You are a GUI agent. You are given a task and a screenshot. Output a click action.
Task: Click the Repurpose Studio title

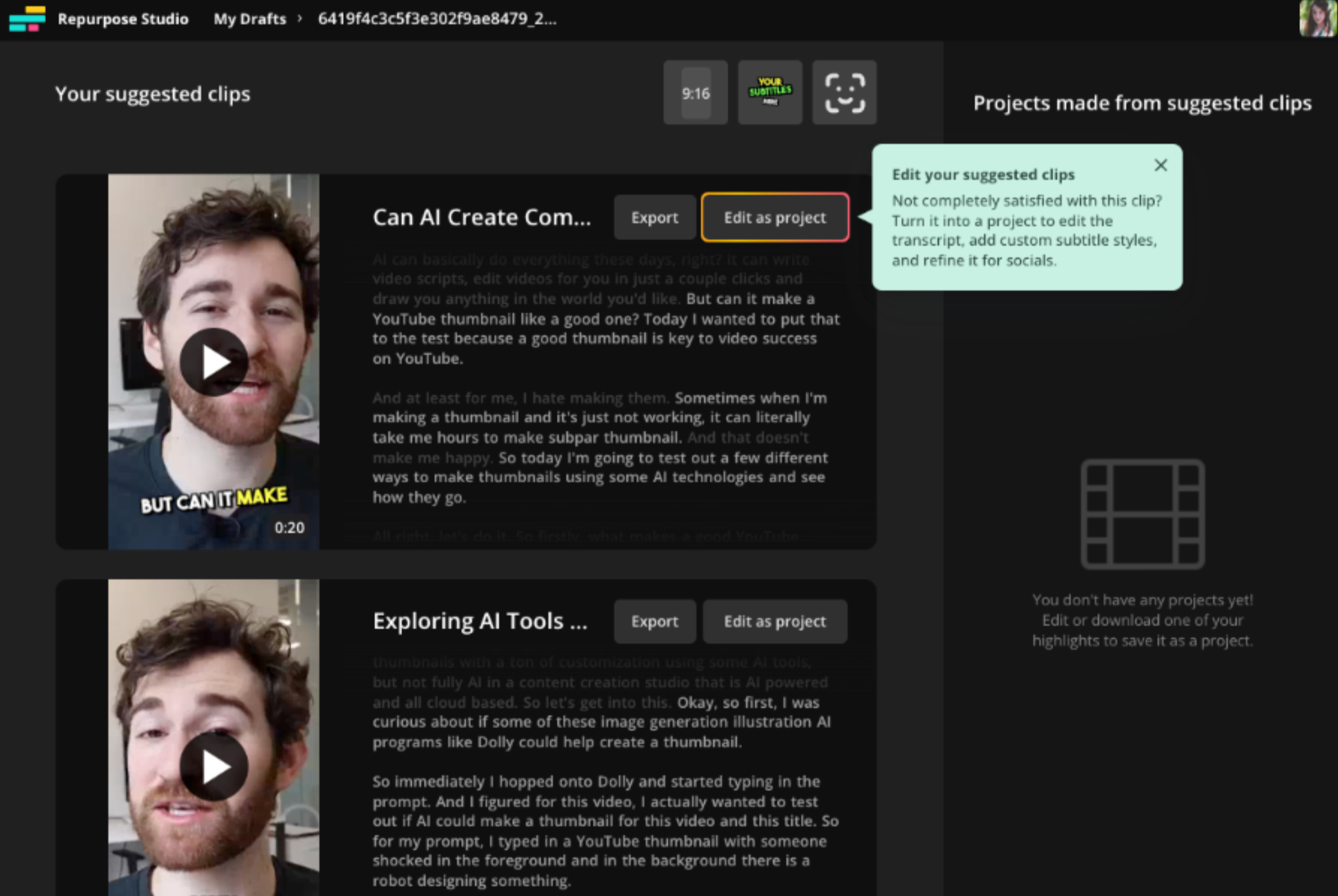click(x=123, y=19)
